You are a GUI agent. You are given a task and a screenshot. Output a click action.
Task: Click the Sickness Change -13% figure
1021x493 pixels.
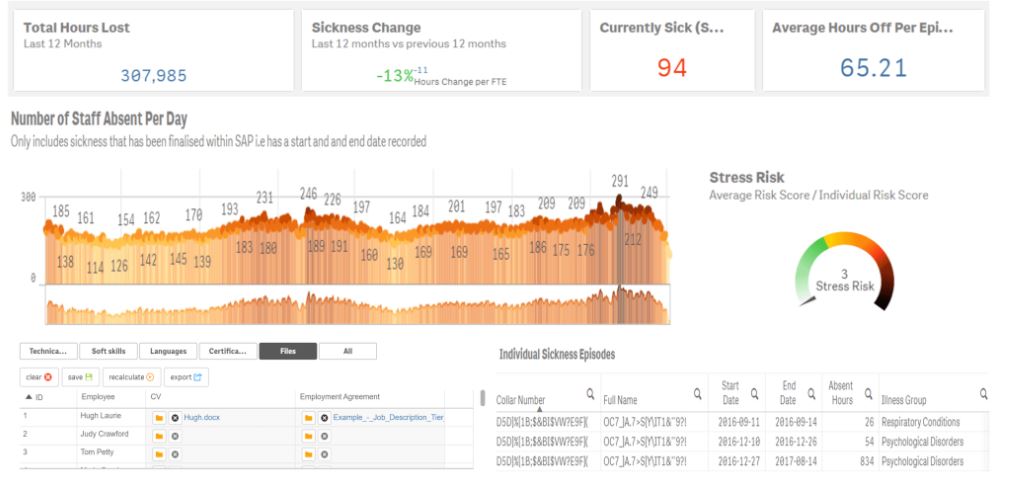tap(395, 76)
